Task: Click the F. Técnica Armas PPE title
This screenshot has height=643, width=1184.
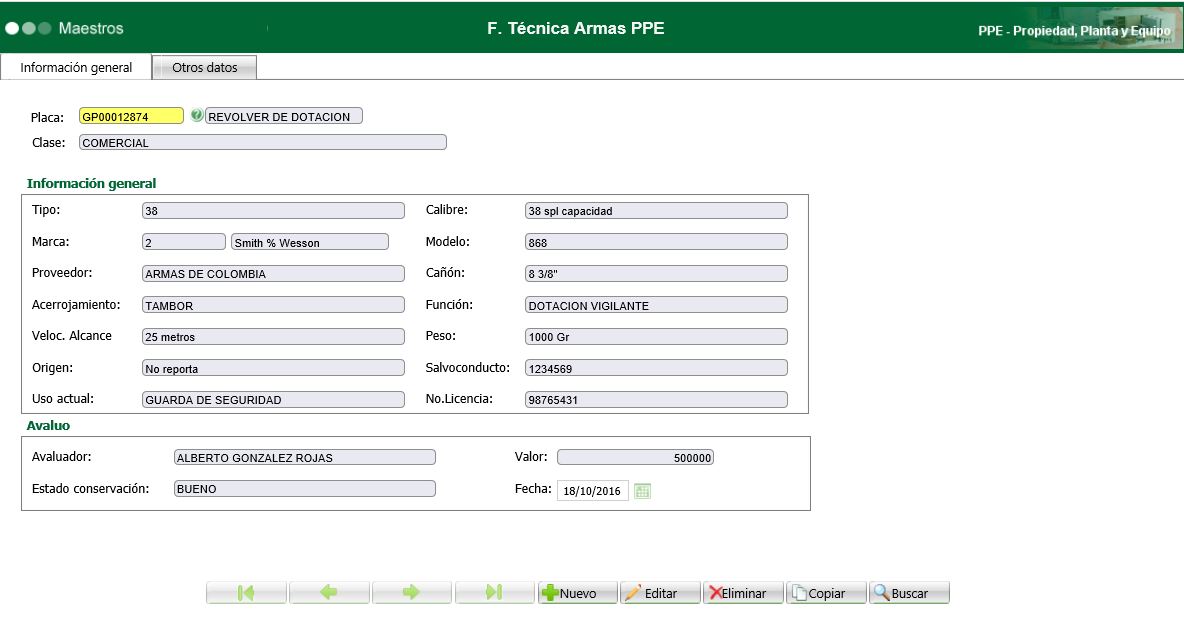Action: pos(576,29)
